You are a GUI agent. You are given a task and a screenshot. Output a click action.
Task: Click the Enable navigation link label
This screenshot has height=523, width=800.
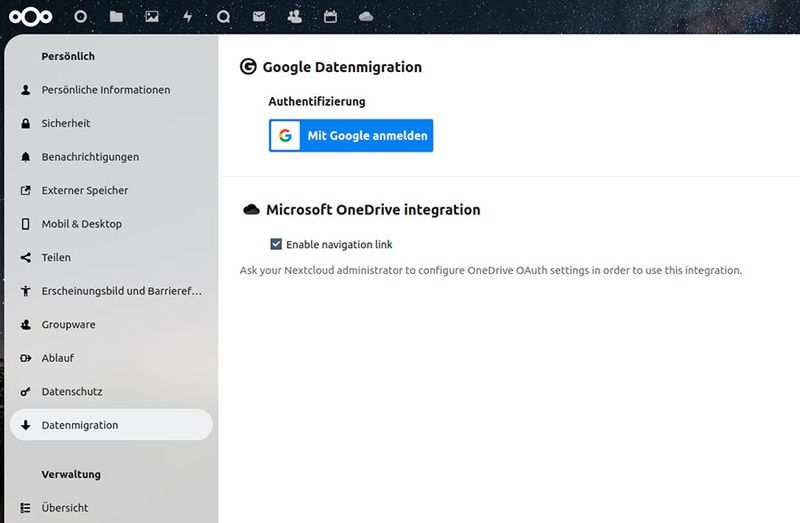339,244
